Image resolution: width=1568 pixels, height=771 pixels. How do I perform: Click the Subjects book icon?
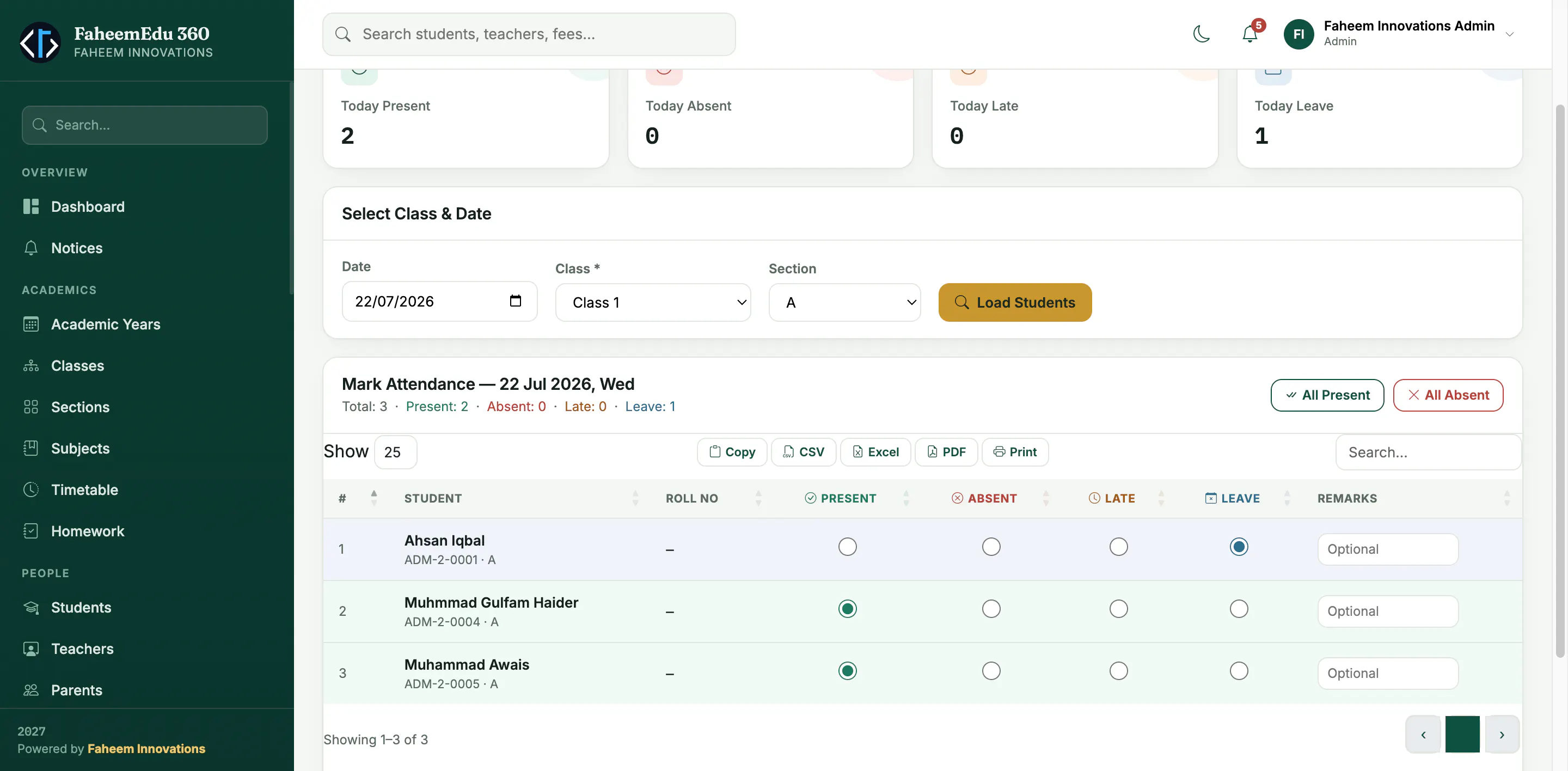tap(30, 449)
